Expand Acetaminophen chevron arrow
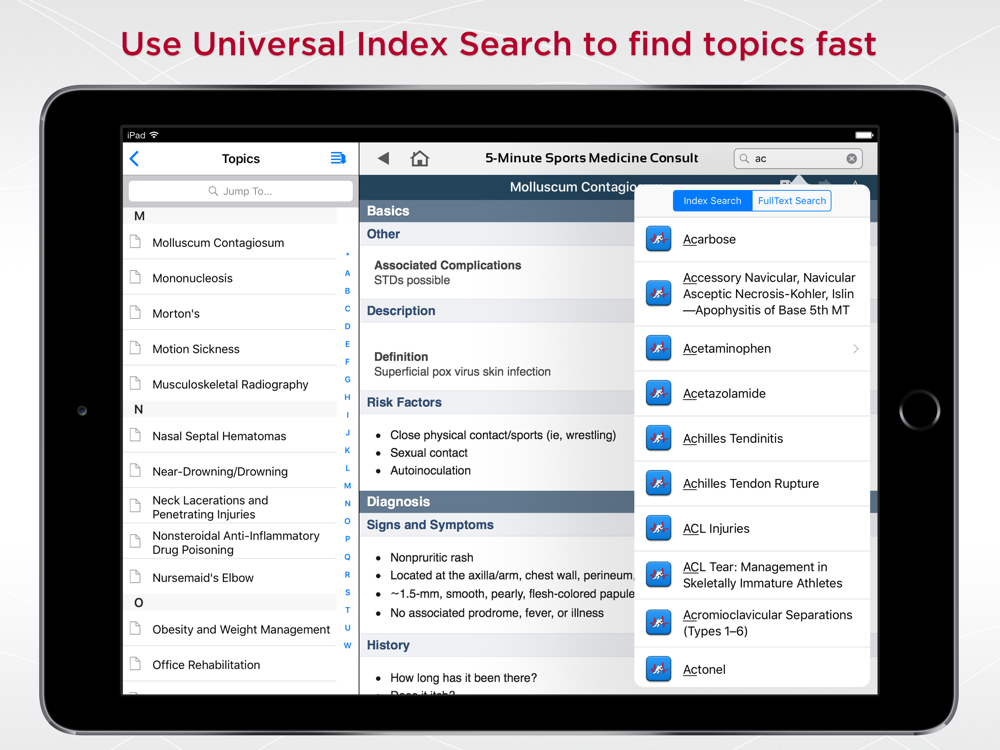Screen dimensions: 1000x750 (x=856, y=348)
